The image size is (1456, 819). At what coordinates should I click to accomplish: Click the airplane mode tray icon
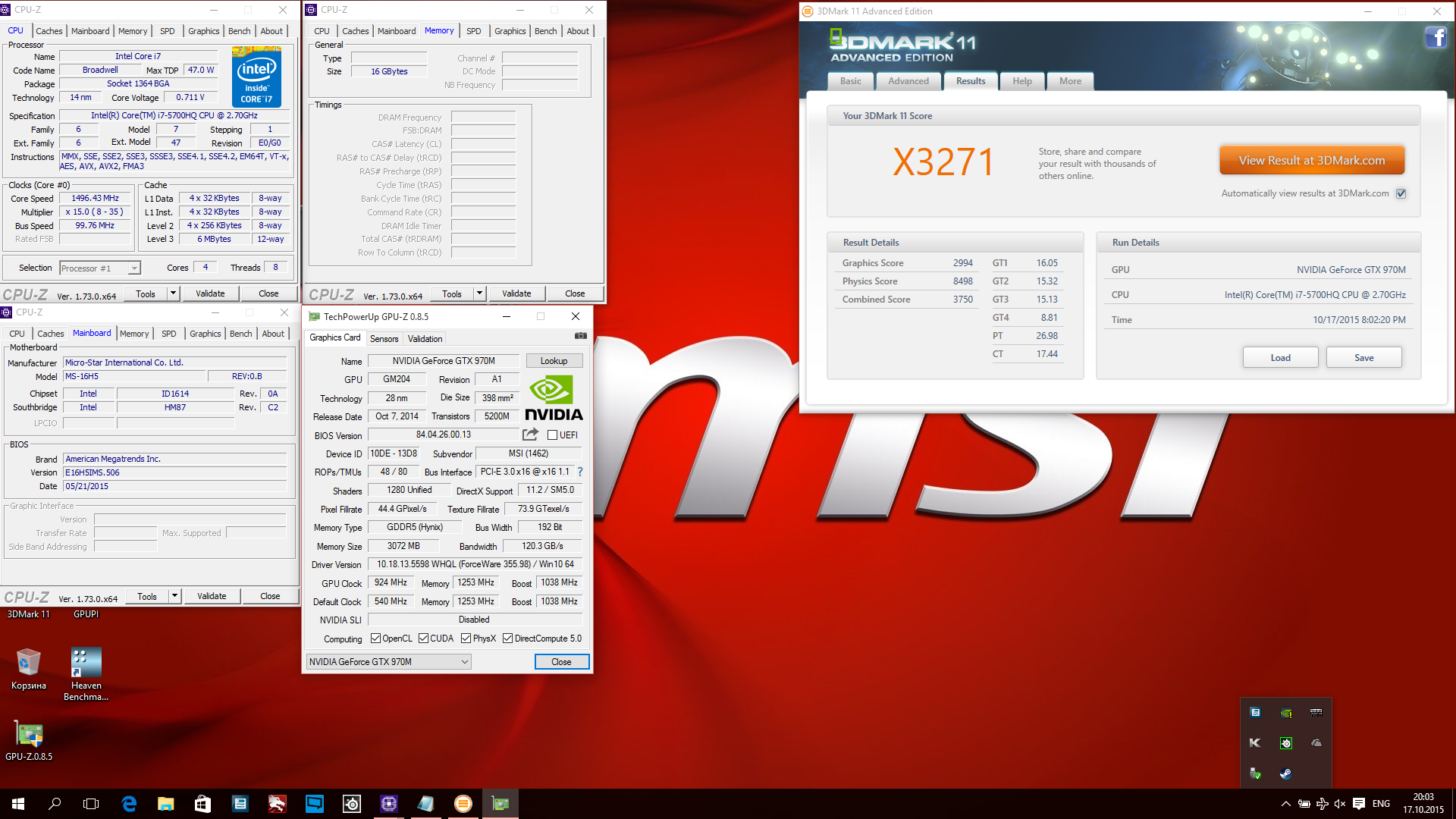[1322, 804]
